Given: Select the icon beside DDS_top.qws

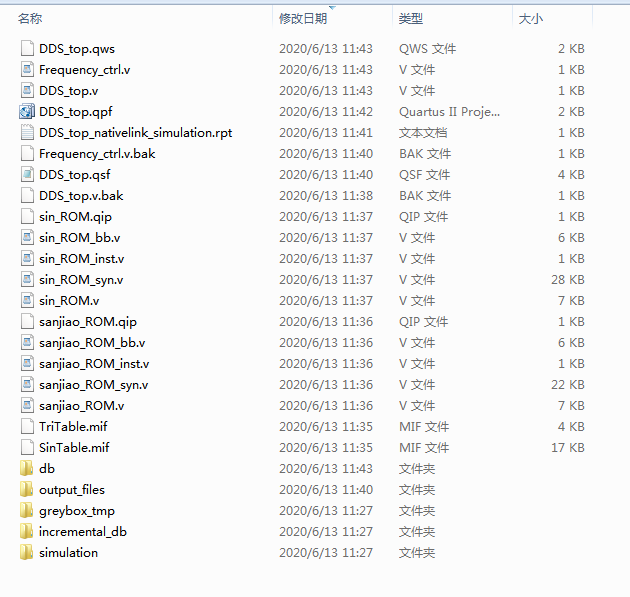Looking at the screenshot, I should pyautogui.click(x=27, y=48).
